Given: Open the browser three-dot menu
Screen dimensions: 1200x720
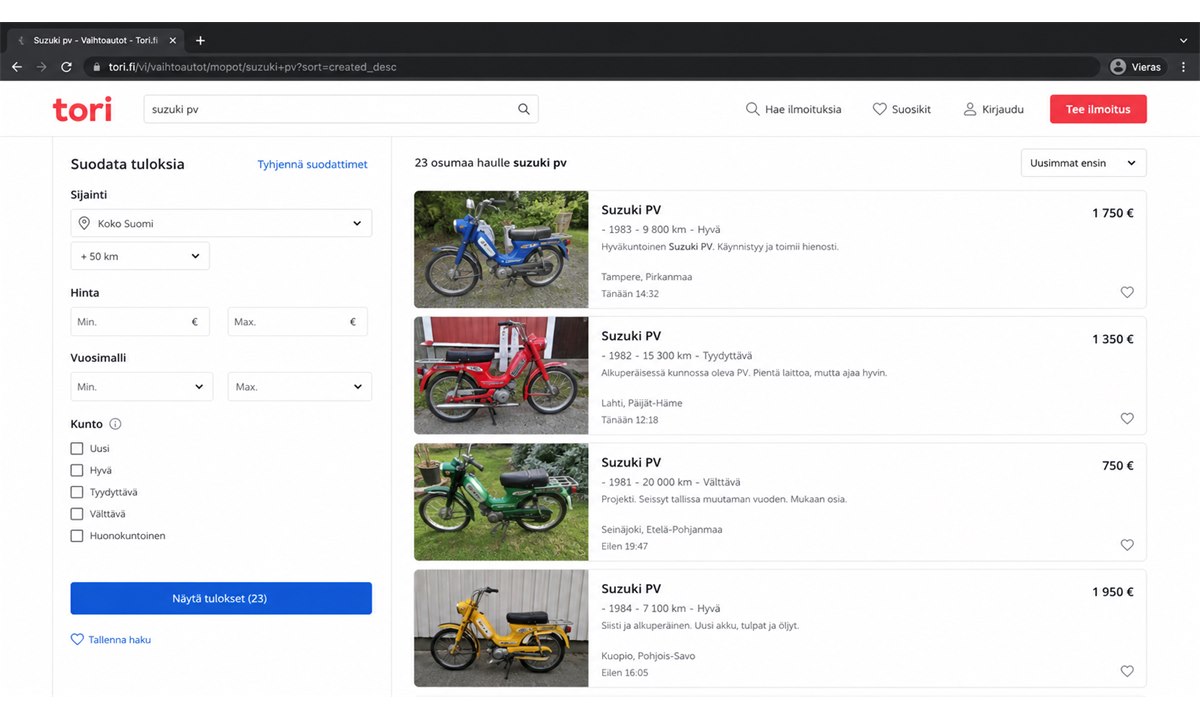Looking at the screenshot, I should tap(1183, 67).
